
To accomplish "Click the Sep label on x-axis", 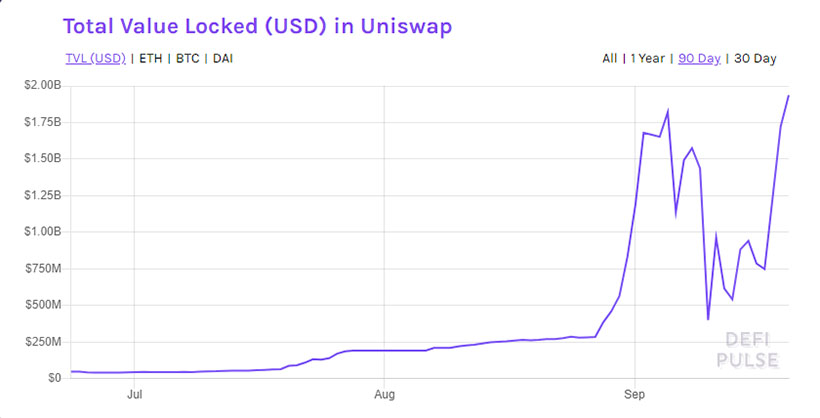I will coord(632,395).
